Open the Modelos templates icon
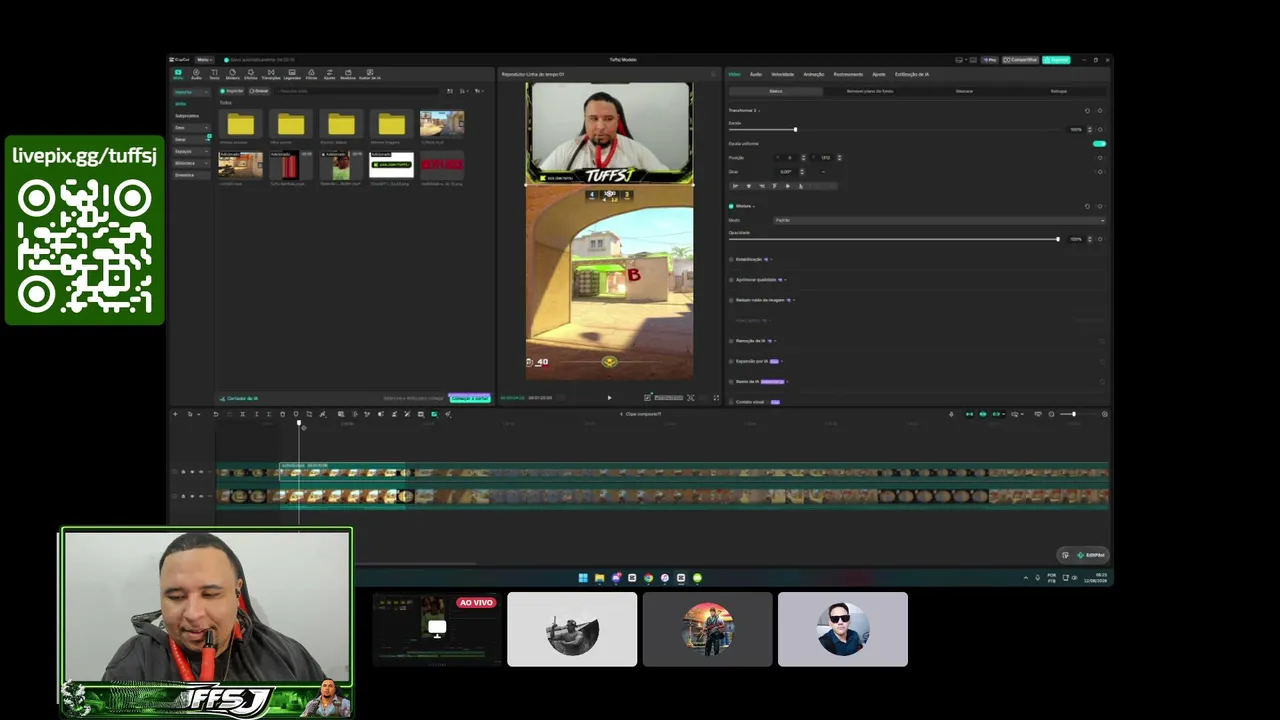This screenshot has height=720, width=1280. [x=348, y=74]
